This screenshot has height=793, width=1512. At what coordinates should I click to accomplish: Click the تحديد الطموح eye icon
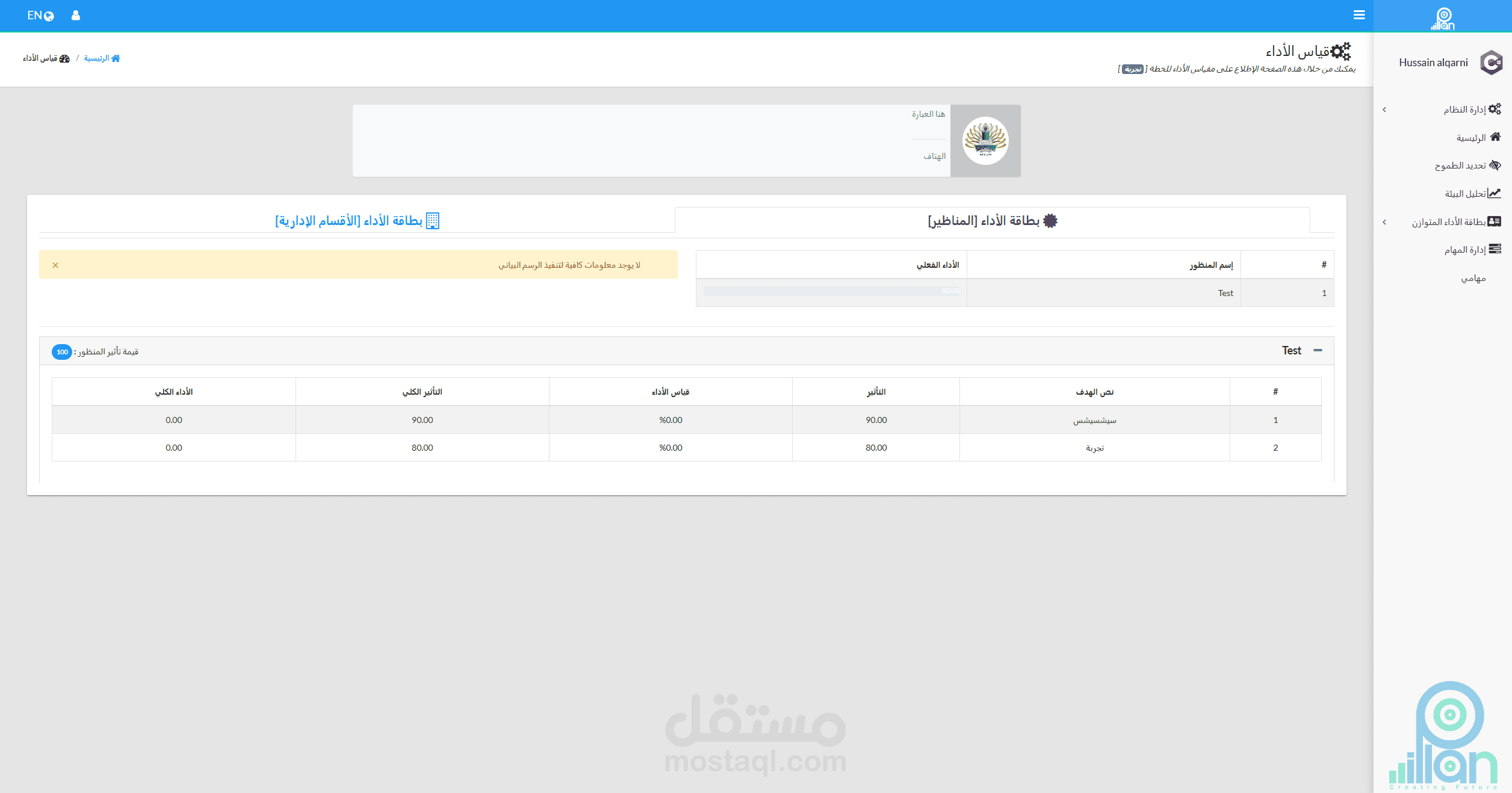pyautogui.click(x=1495, y=165)
